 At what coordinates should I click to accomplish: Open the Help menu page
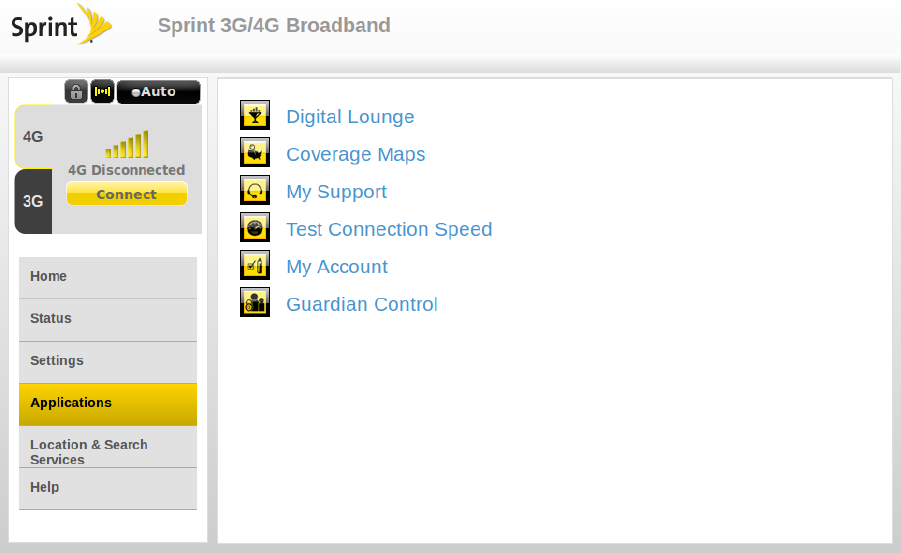(108, 488)
